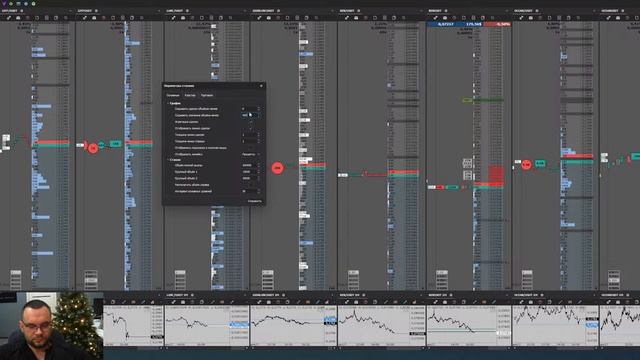Viewport: 640px width, 360px height.
Task: Click the volume size grid at fifth panel bottom
Action: tap(353, 280)
